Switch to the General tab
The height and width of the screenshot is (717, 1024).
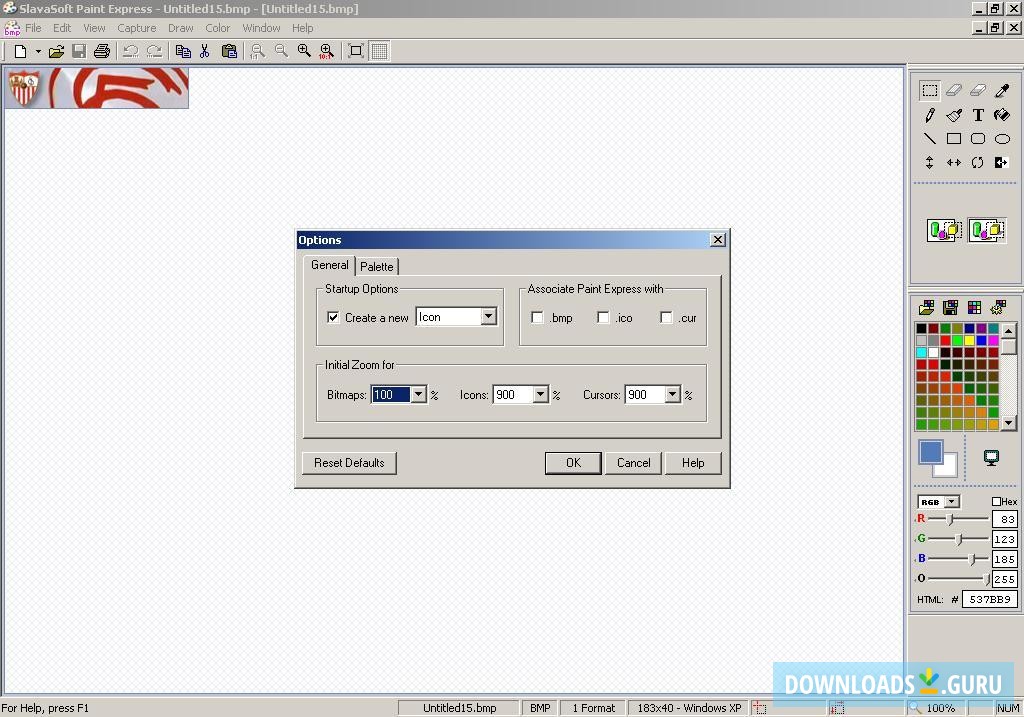click(x=330, y=264)
